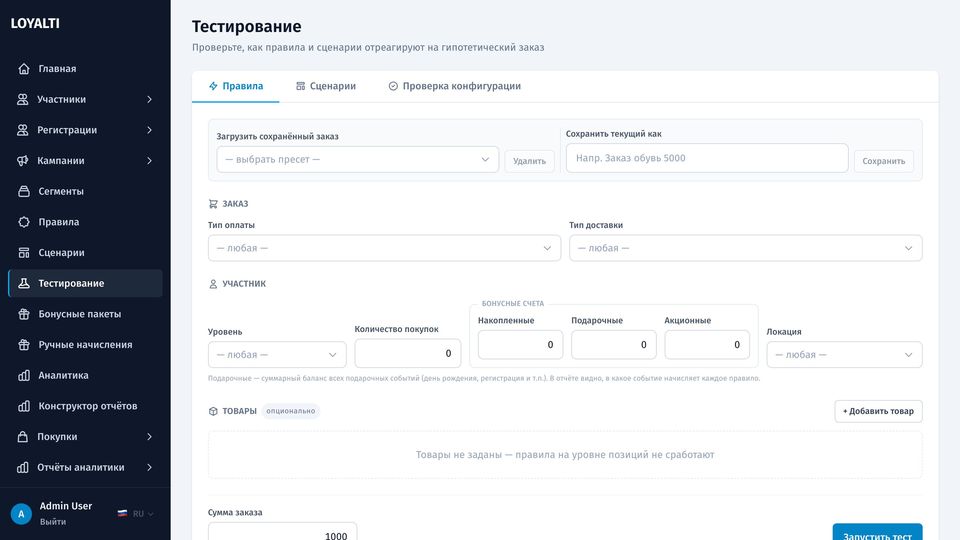This screenshot has width=960, height=540.
Task: Focus the Подарочные bonus field
Action: (613, 345)
